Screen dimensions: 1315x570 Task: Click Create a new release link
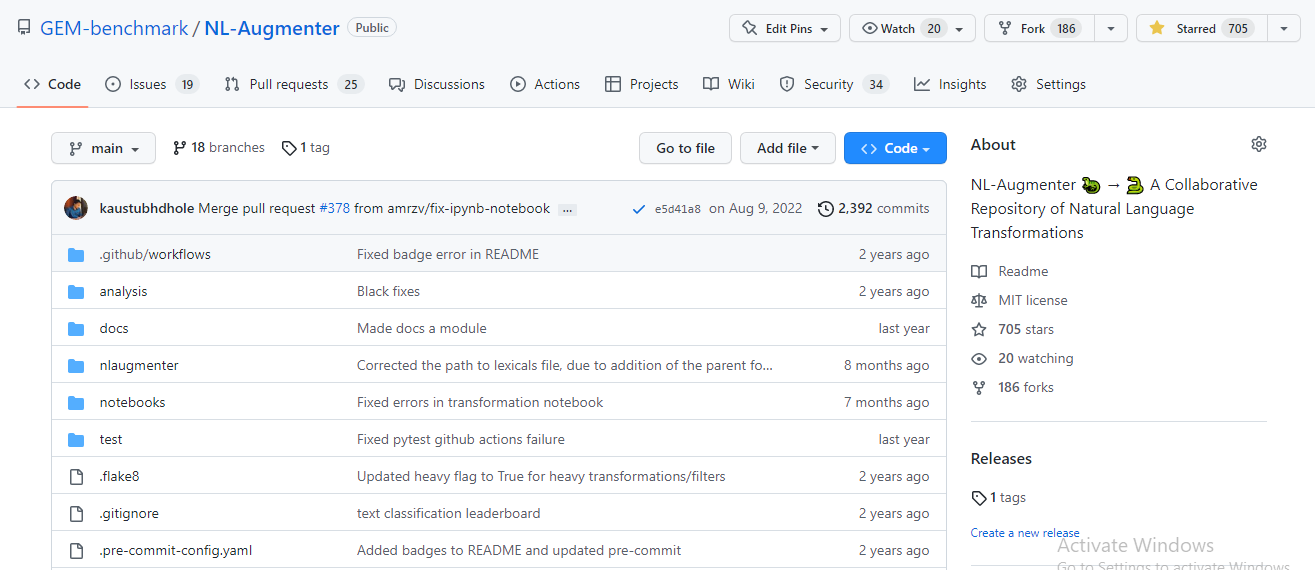coord(1025,533)
